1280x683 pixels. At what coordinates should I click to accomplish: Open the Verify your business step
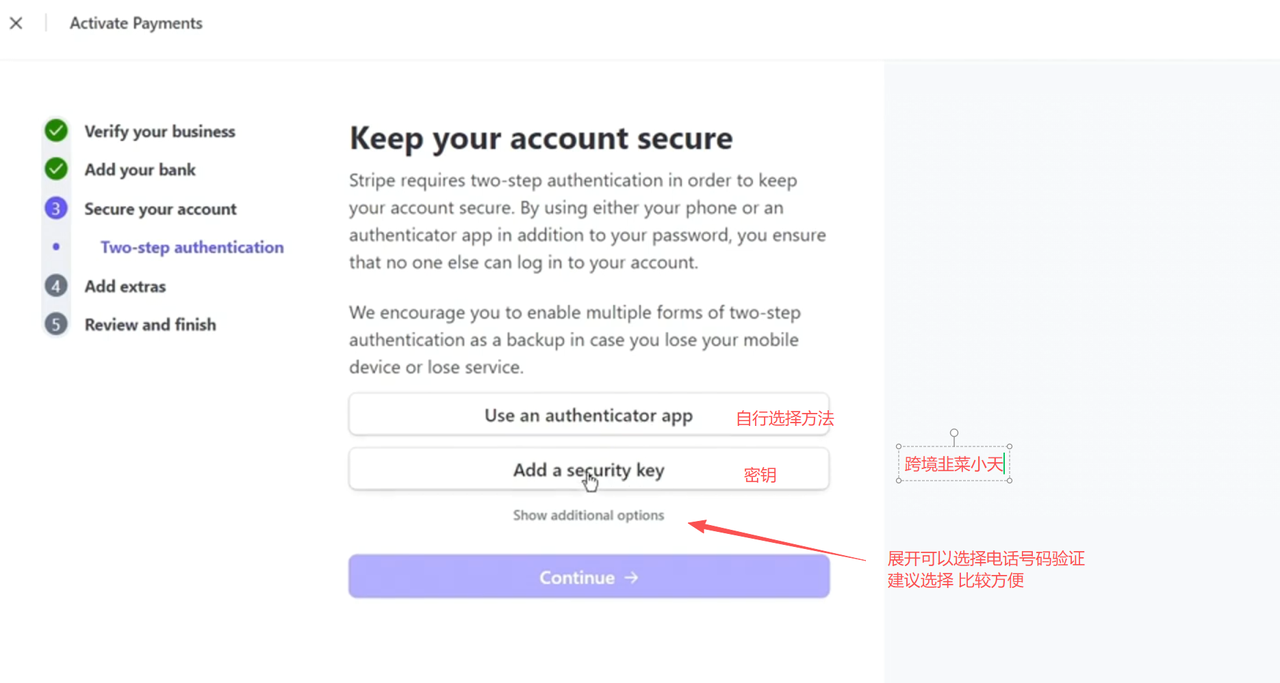[x=160, y=131]
